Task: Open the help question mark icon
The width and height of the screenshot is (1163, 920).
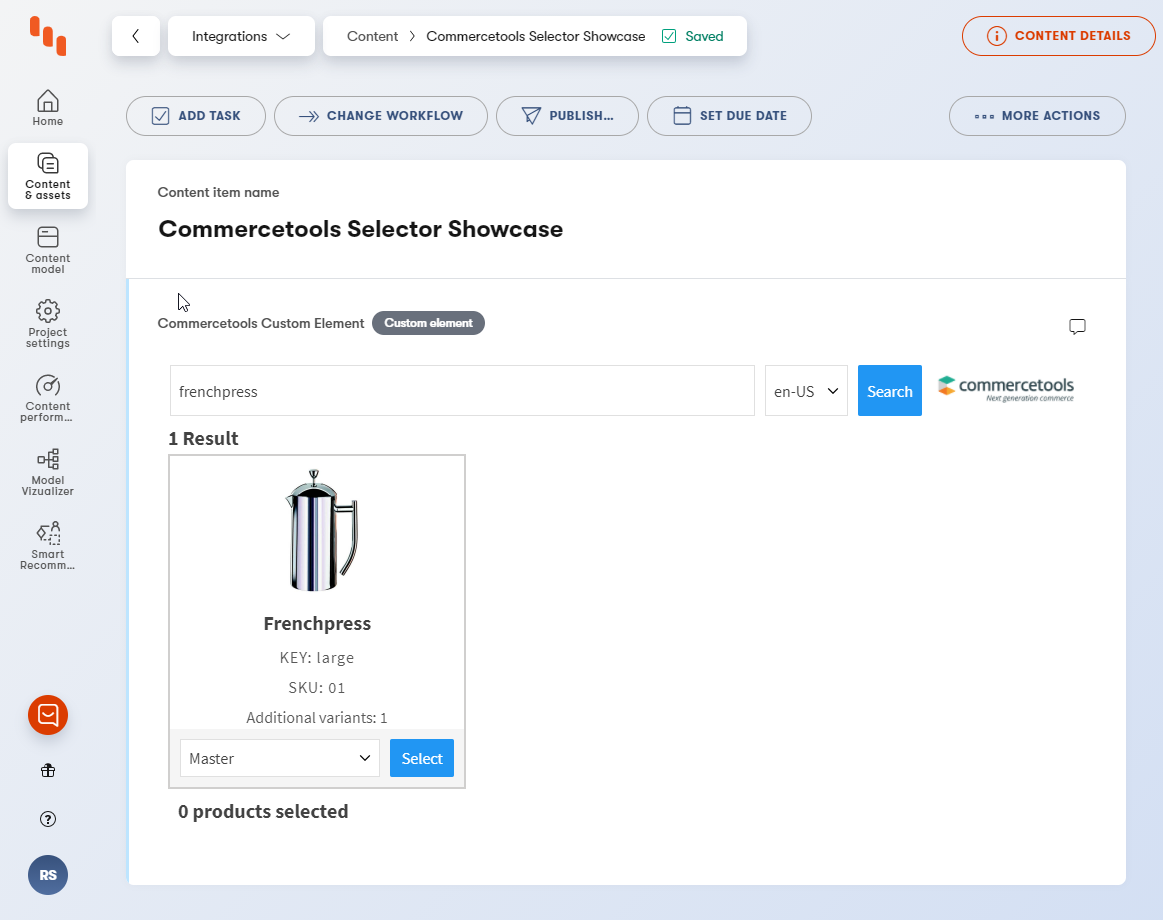Action: click(x=48, y=819)
